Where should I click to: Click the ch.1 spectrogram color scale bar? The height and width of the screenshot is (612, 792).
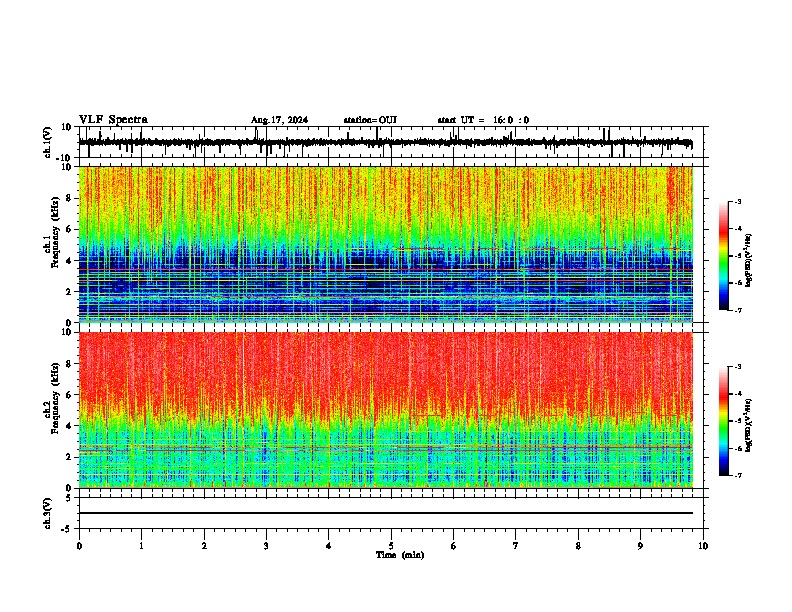point(723,256)
